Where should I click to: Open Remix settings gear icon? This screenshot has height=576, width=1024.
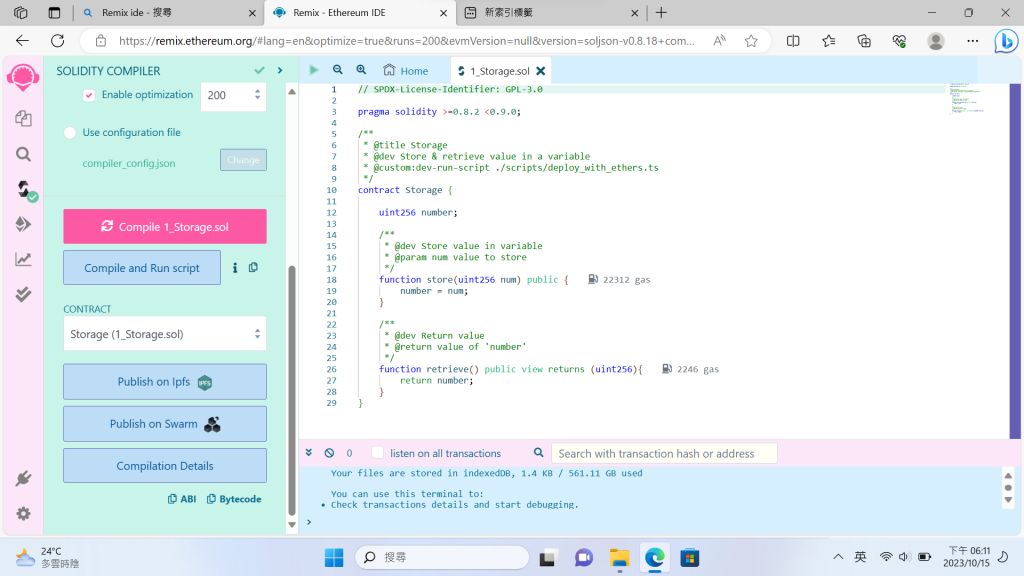23,514
